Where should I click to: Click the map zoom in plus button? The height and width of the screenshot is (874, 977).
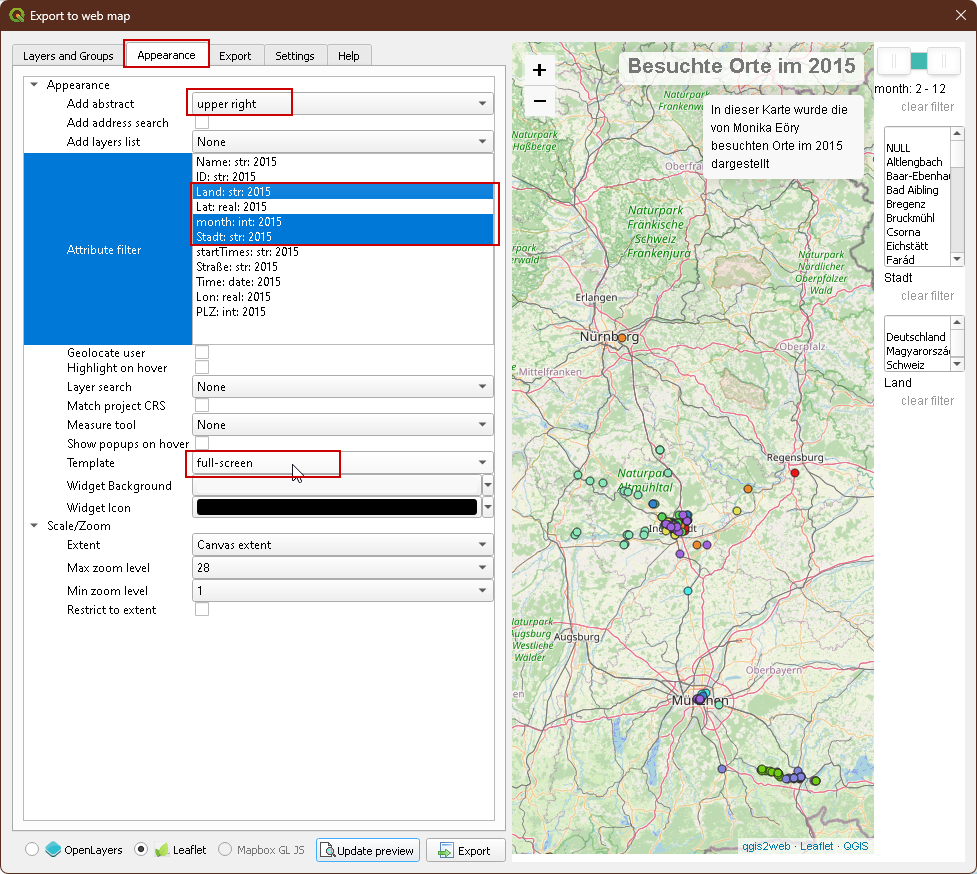[539, 70]
